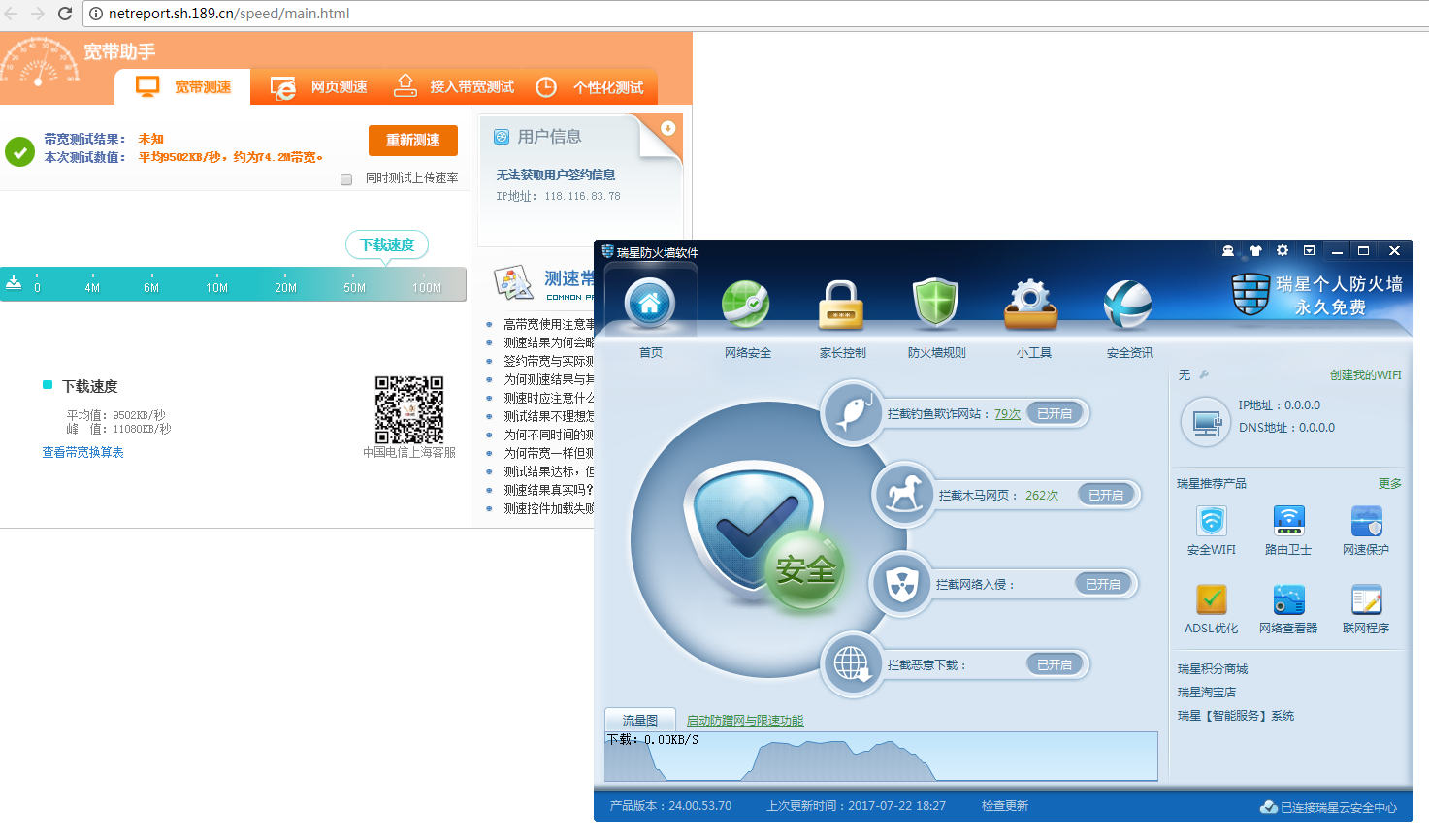
Task: Click the traffic graph chart area
Action: pyautogui.click(x=881, y=756)
